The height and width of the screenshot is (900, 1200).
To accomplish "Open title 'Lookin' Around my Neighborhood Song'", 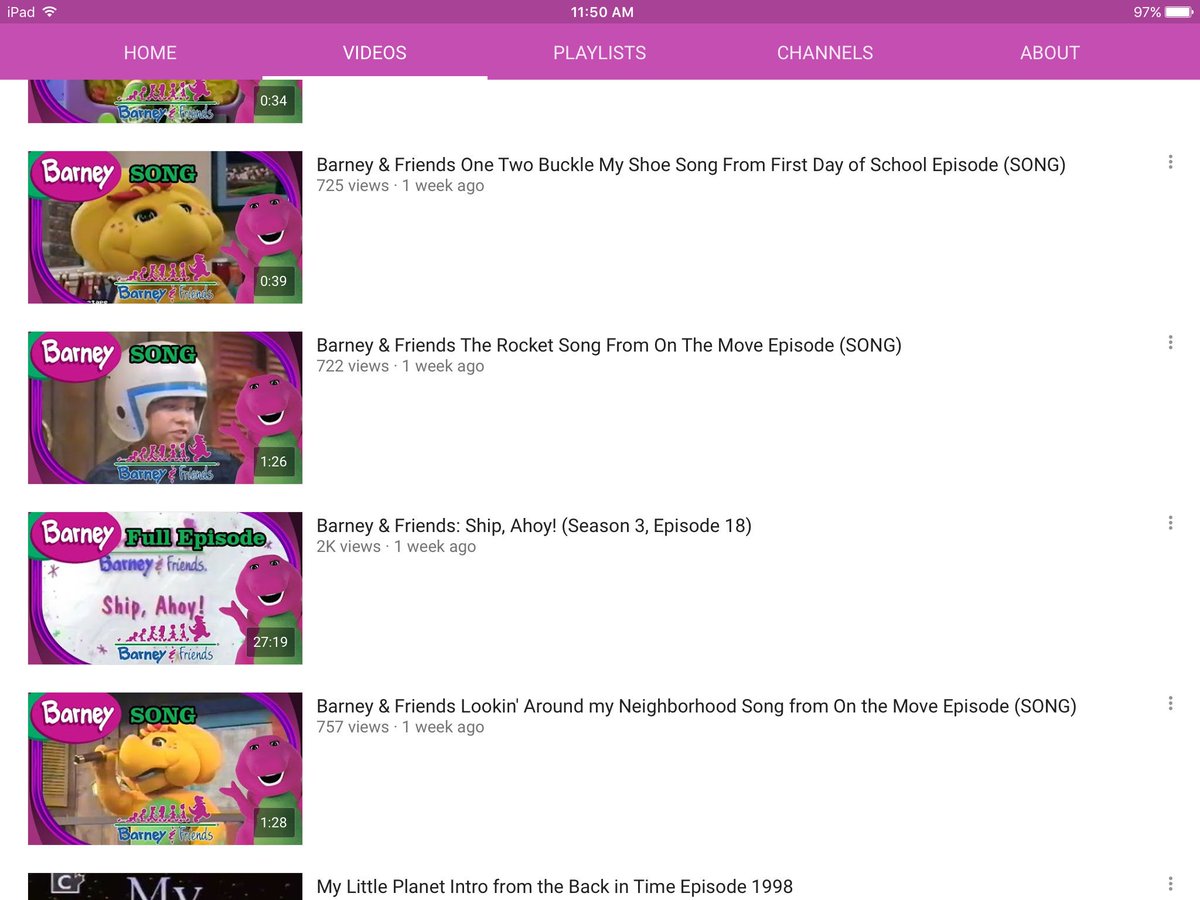I will 696,706.
